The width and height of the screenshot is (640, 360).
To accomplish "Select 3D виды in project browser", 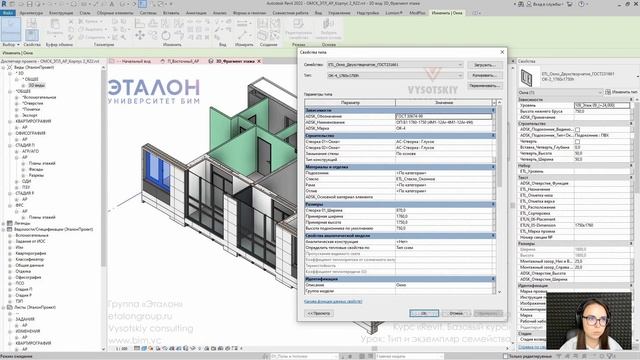I will coord(36,85).
